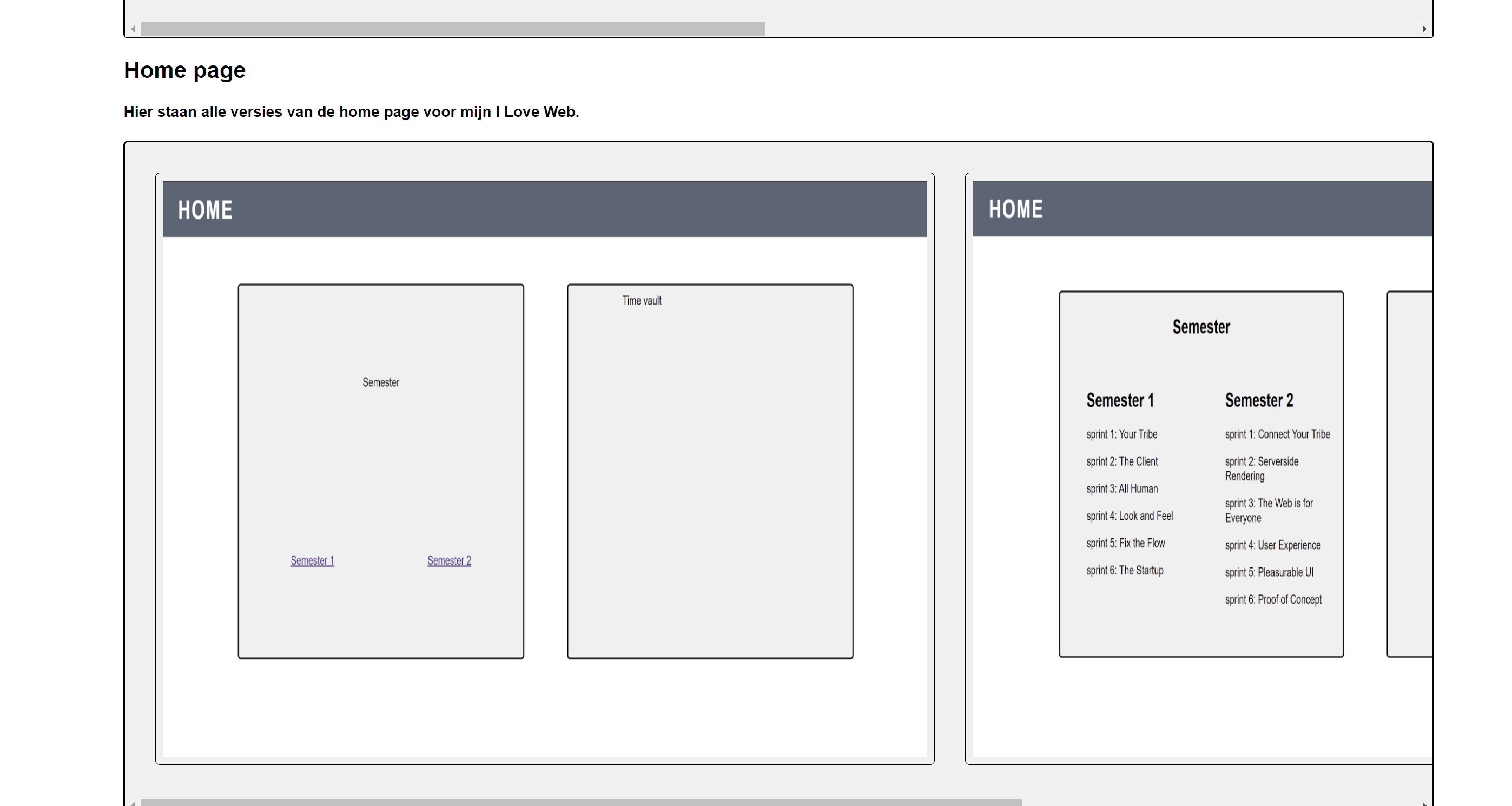Click 'sprint 5: Pleasurable UI'
1512x806 pixels.
pos(1269,572)
